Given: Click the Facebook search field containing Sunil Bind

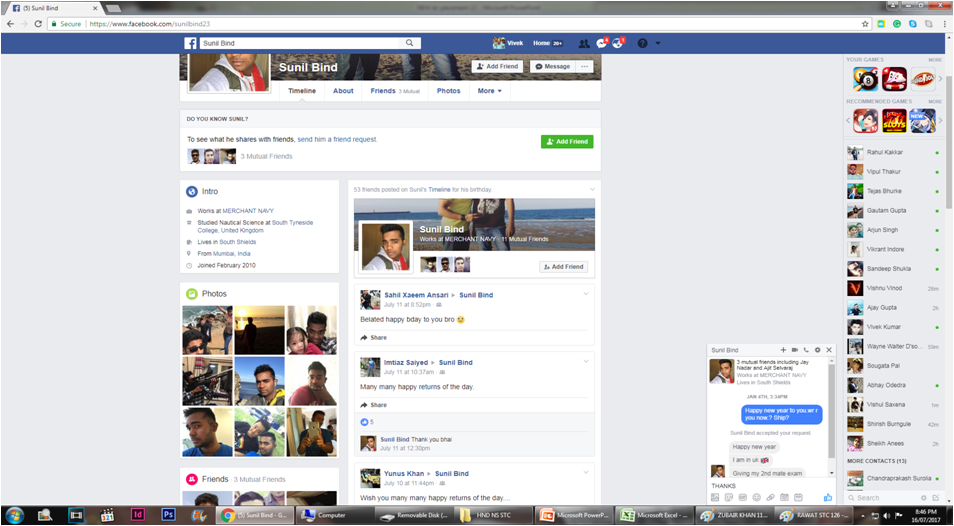Looking at the screenshot, I should pos(300,43).
